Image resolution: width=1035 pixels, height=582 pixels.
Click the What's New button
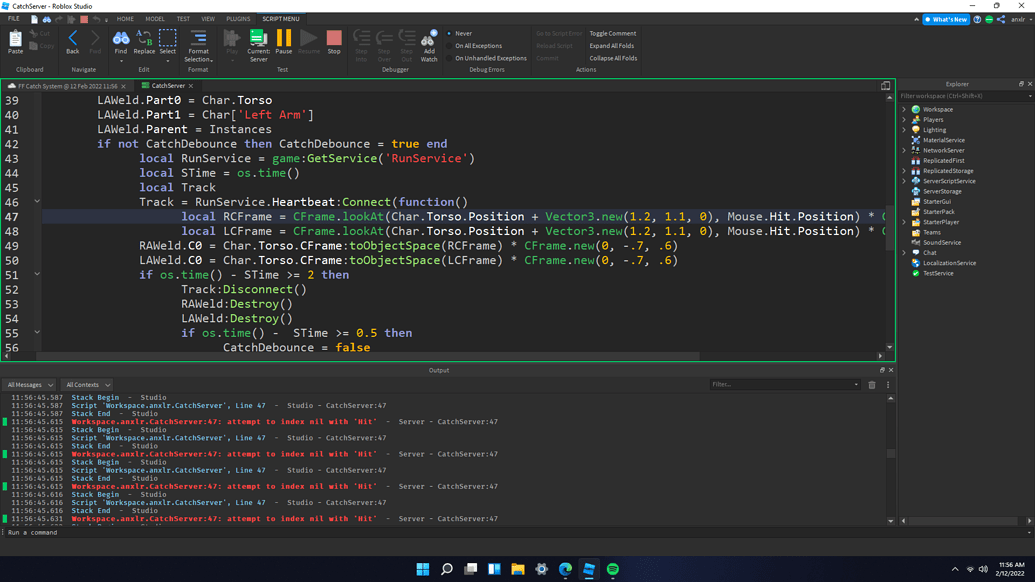(946, 19)
